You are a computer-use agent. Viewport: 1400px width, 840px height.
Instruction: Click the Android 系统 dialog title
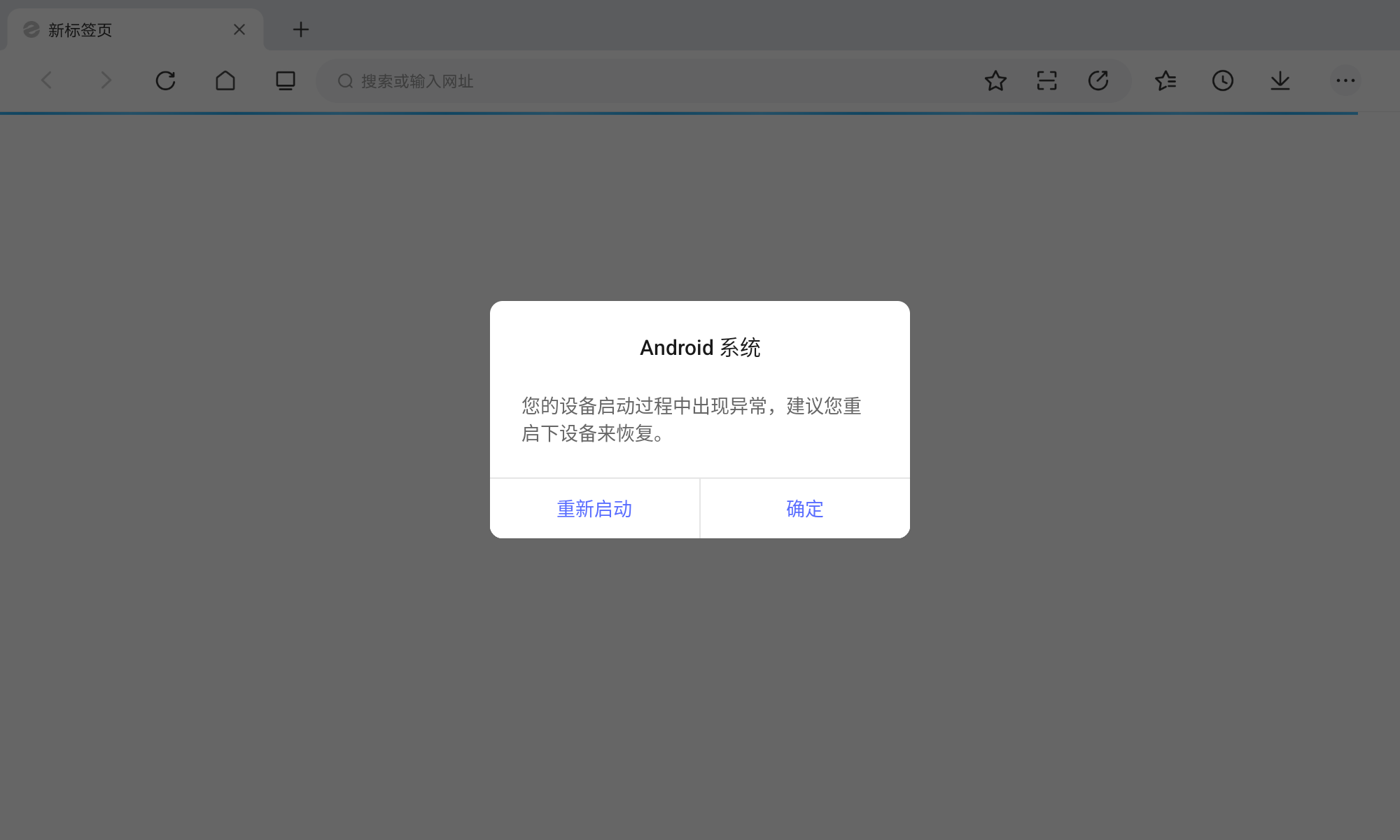point(700,347)
